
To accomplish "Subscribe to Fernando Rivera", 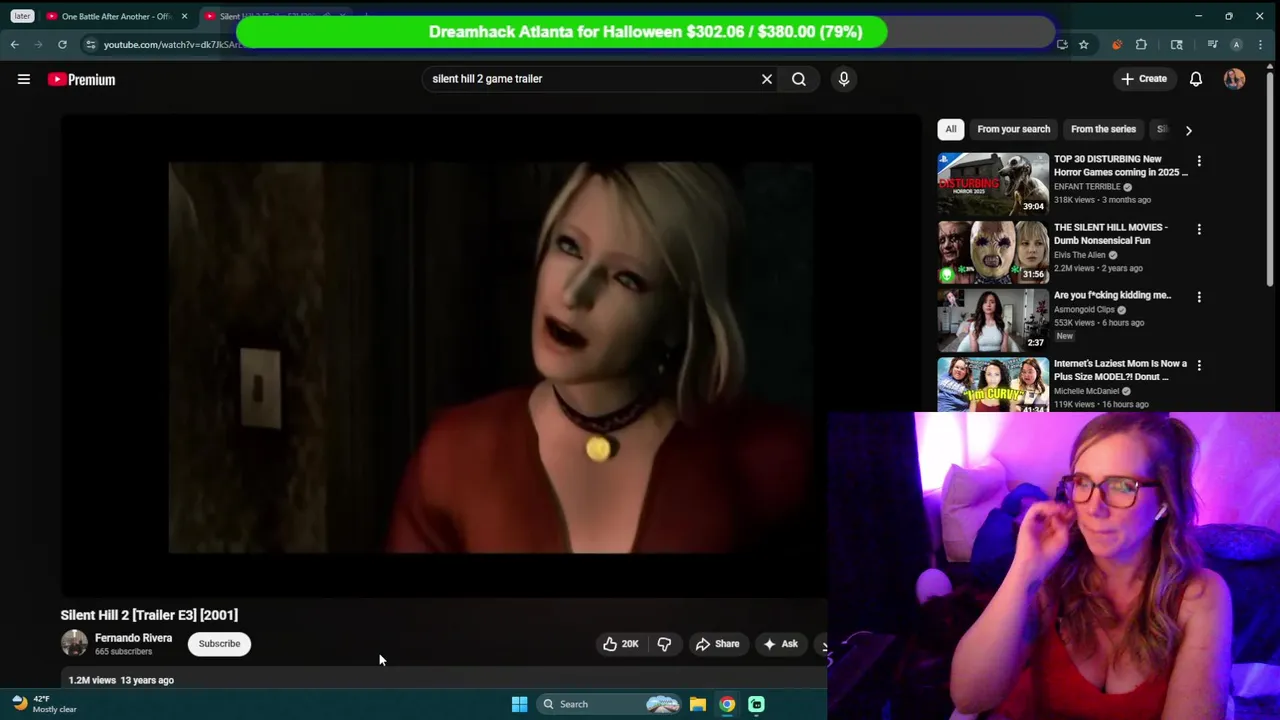I will 219,644.
